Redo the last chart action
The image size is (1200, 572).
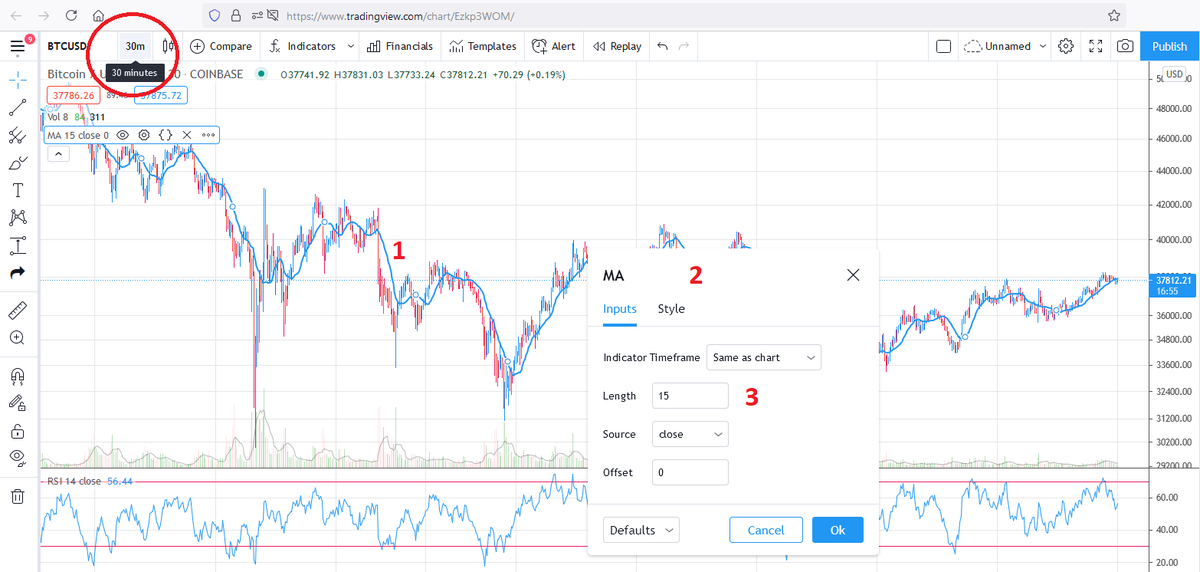coord(684,46)
